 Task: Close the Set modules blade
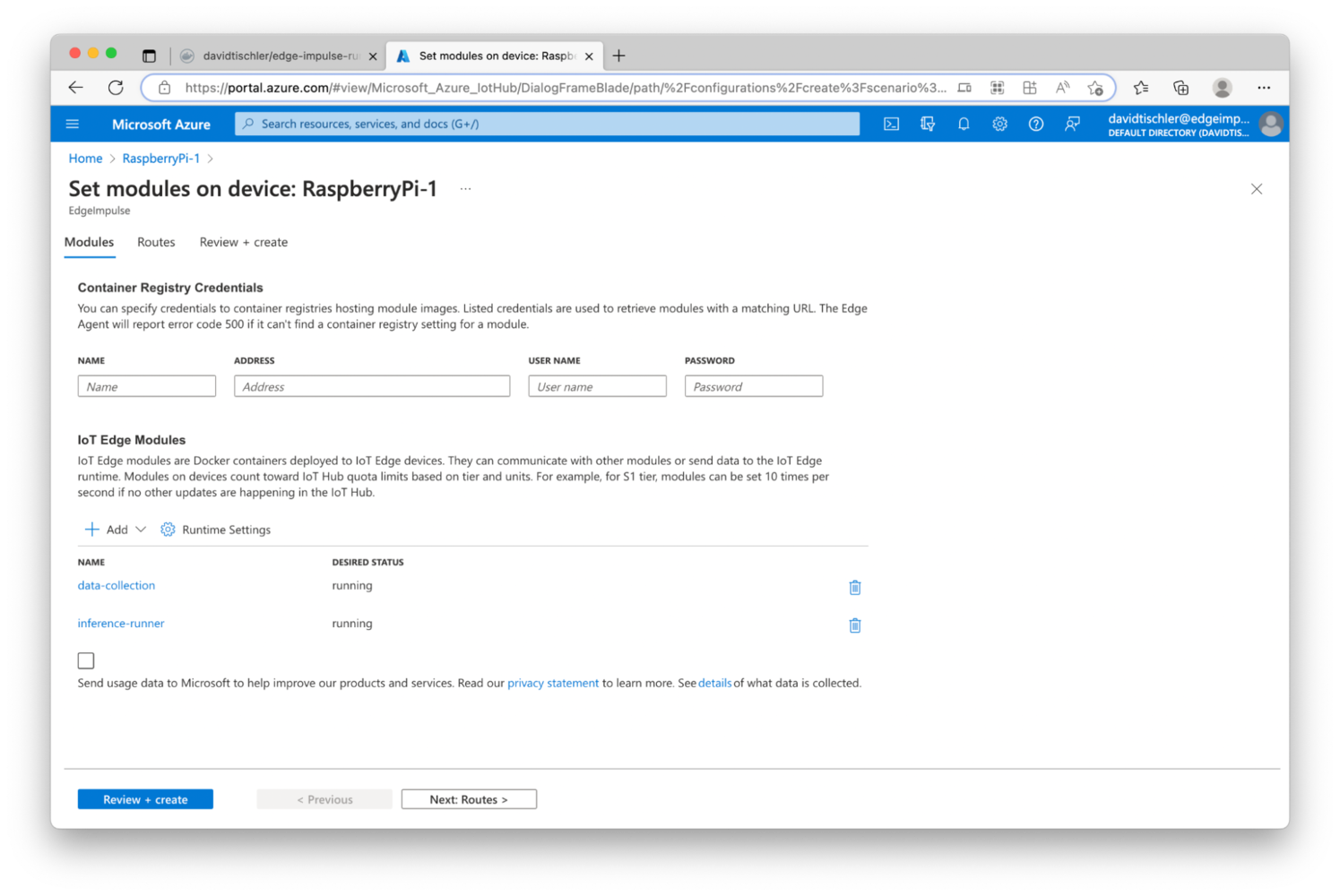pos(1257,189)
